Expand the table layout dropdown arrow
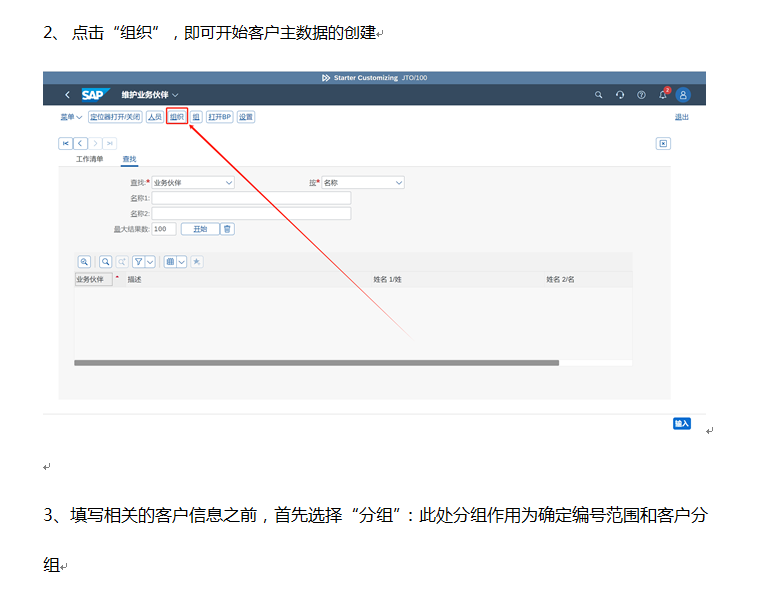780x601 pixels. tap(182, 261)
